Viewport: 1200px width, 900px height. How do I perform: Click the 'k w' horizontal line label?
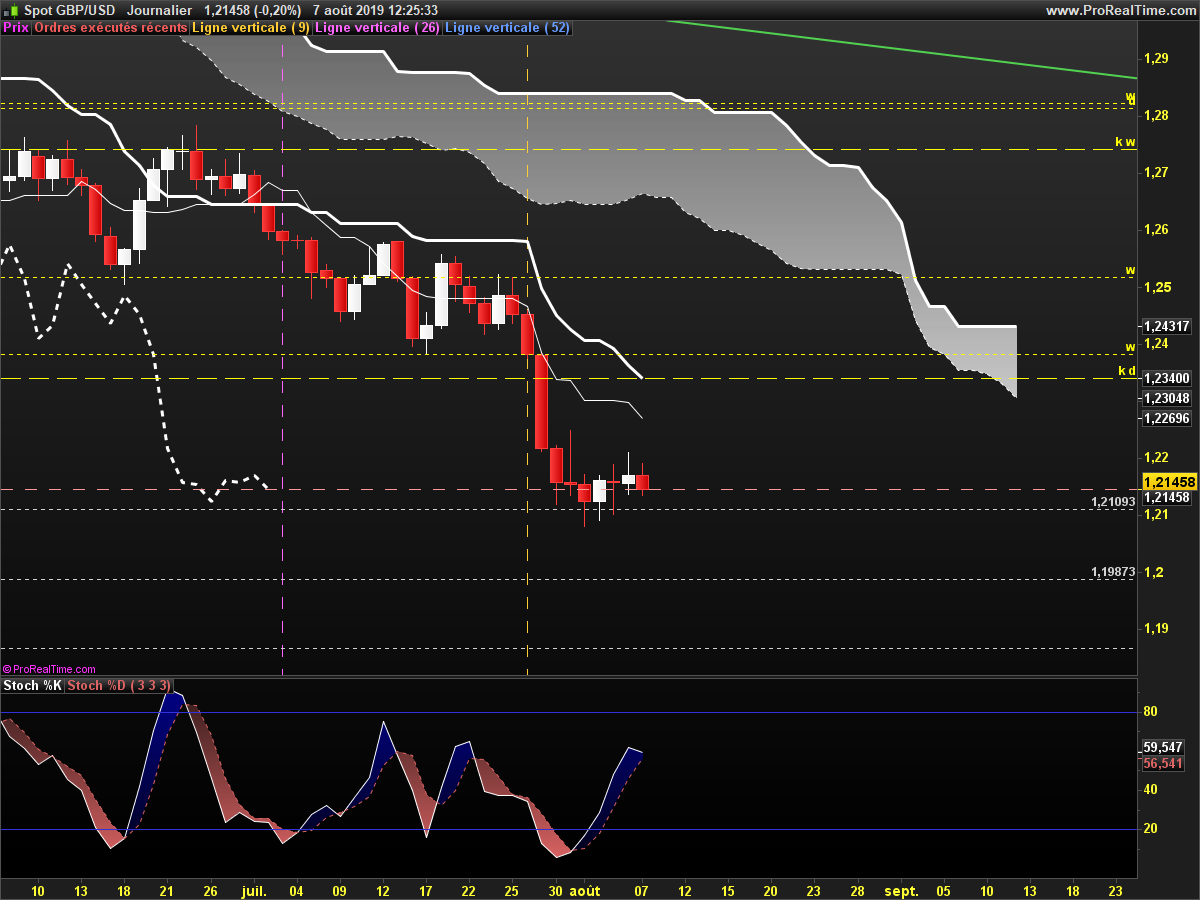[1125, 142]
